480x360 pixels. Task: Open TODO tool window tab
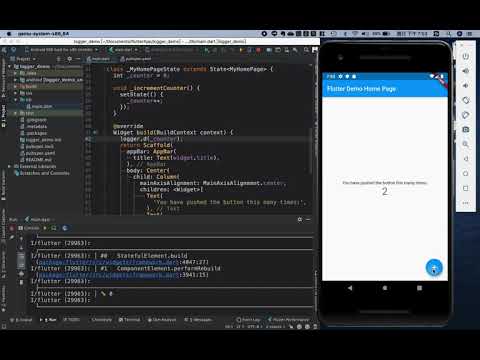click(72, 320)
